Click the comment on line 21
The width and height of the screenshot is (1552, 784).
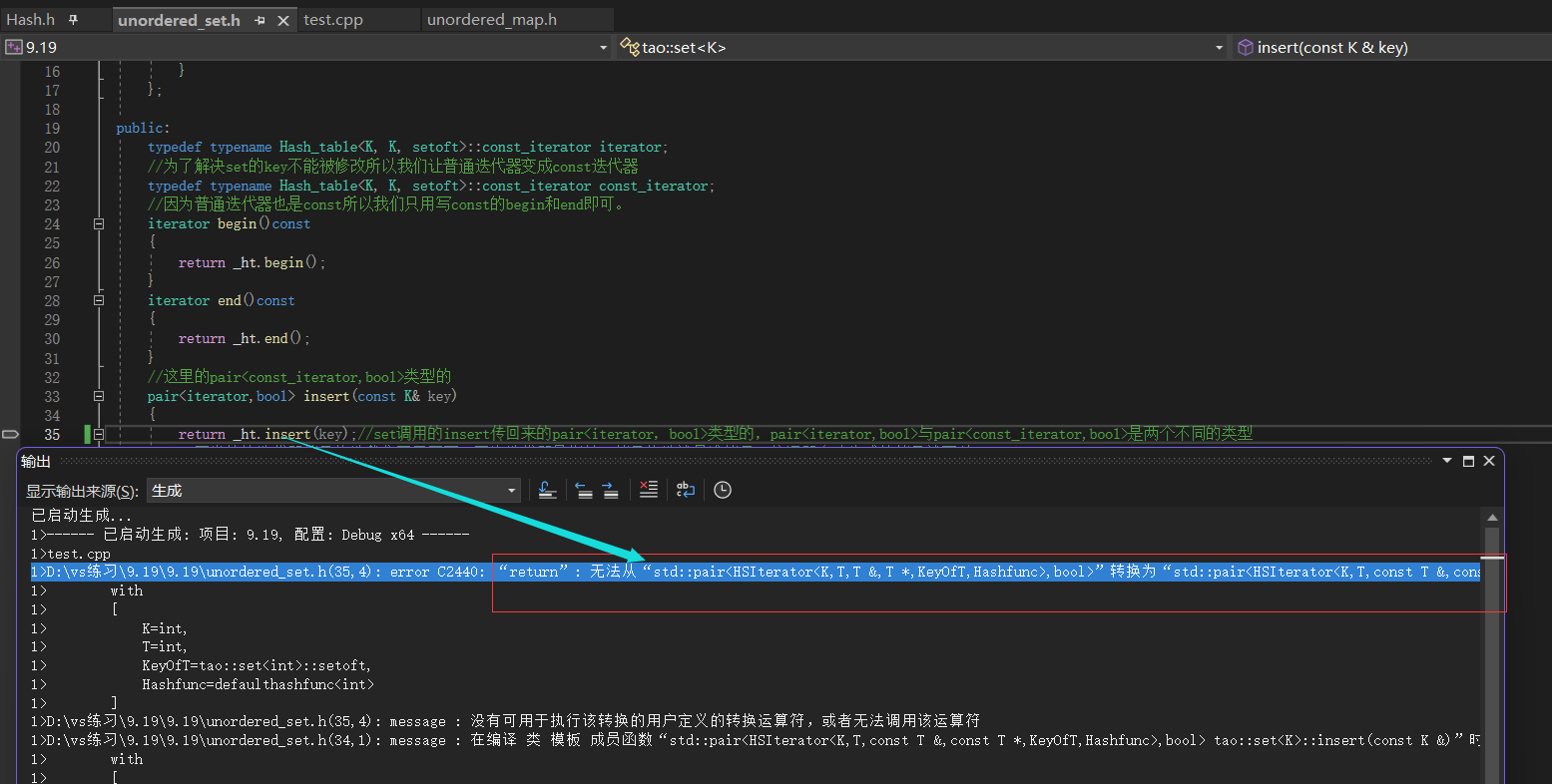point(392,167)
